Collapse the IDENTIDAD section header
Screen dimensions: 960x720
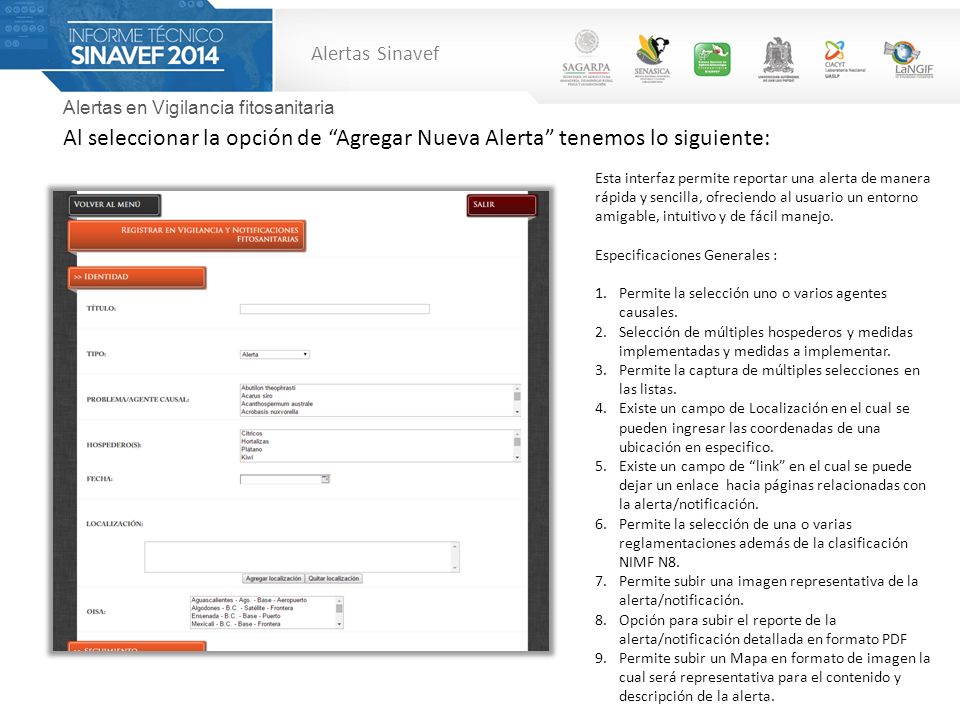click(137, 277)
